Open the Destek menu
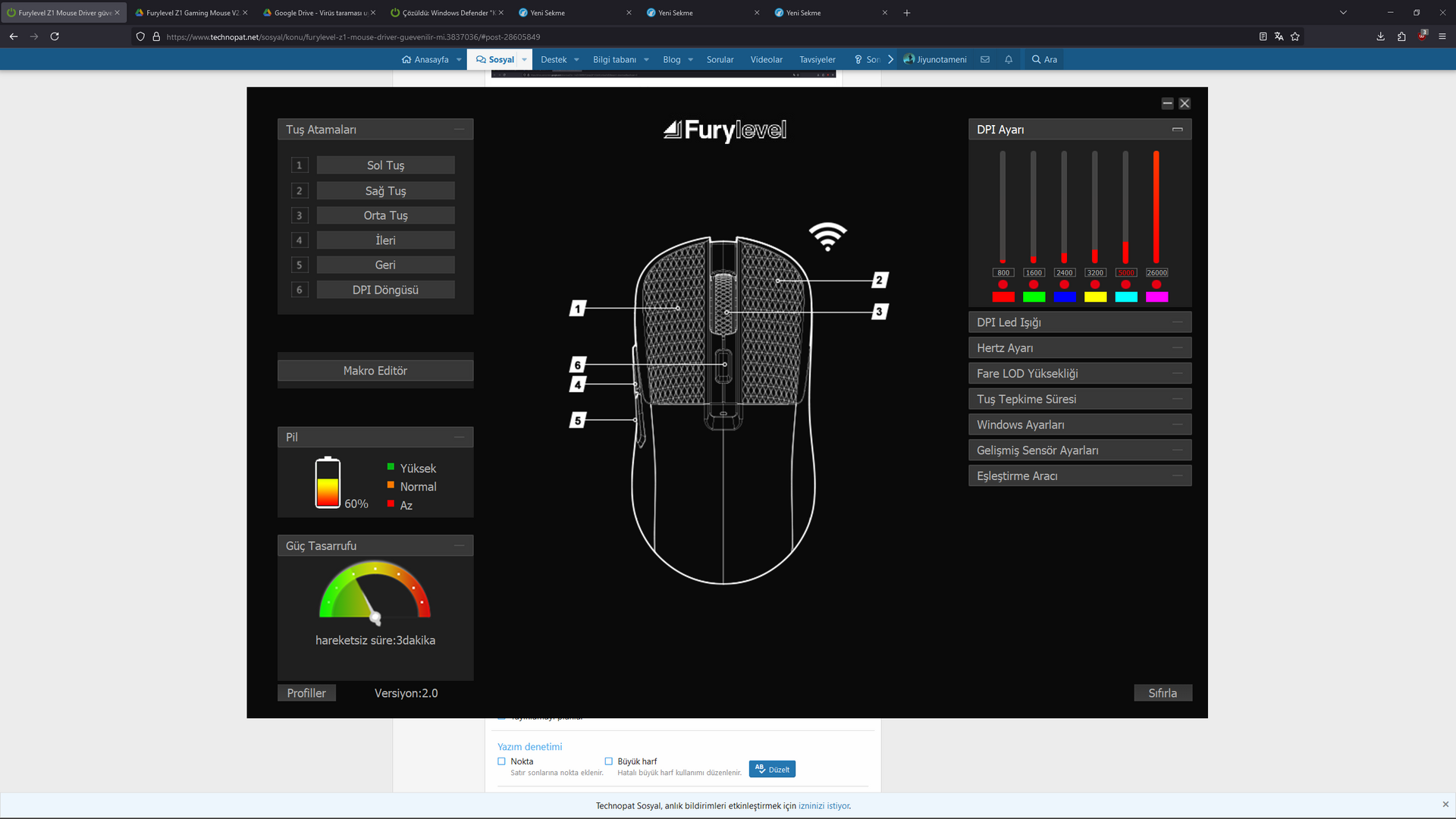This screenshot has width=1456, height=819. [554, 60]
